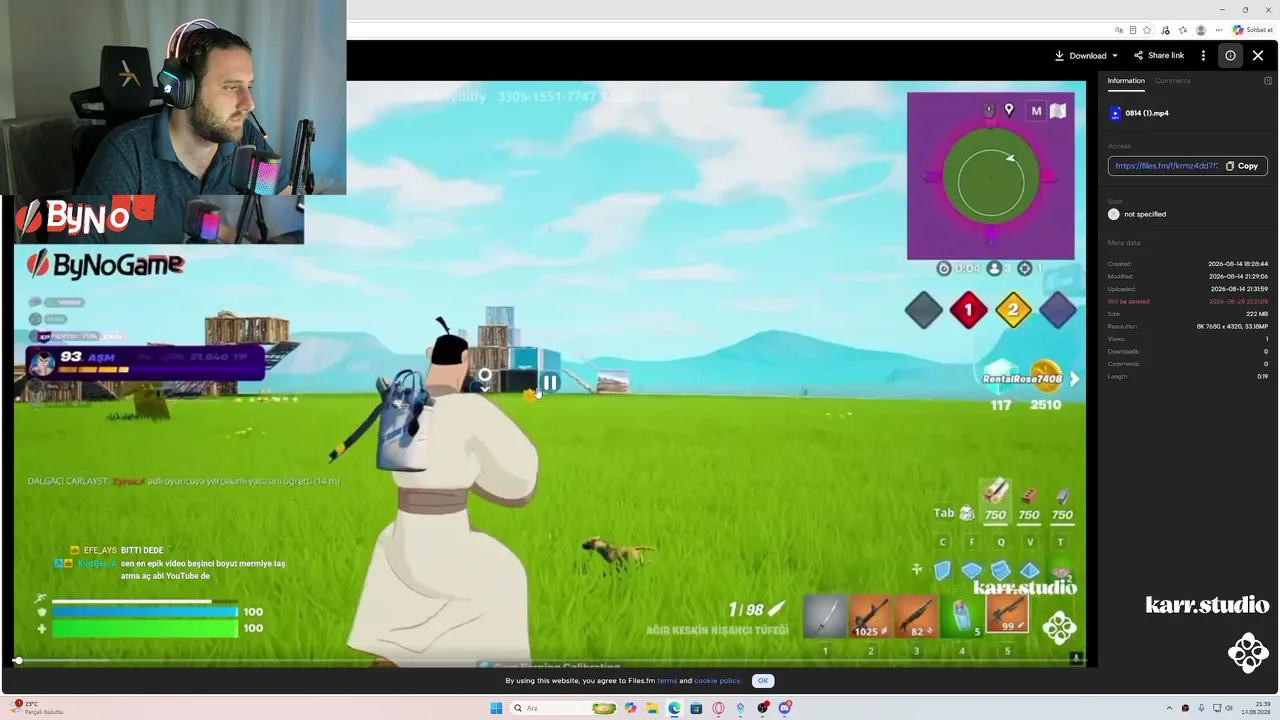Close the Files.fm video viewer
Screen dimensions: 1280x720
[1258, 56]
